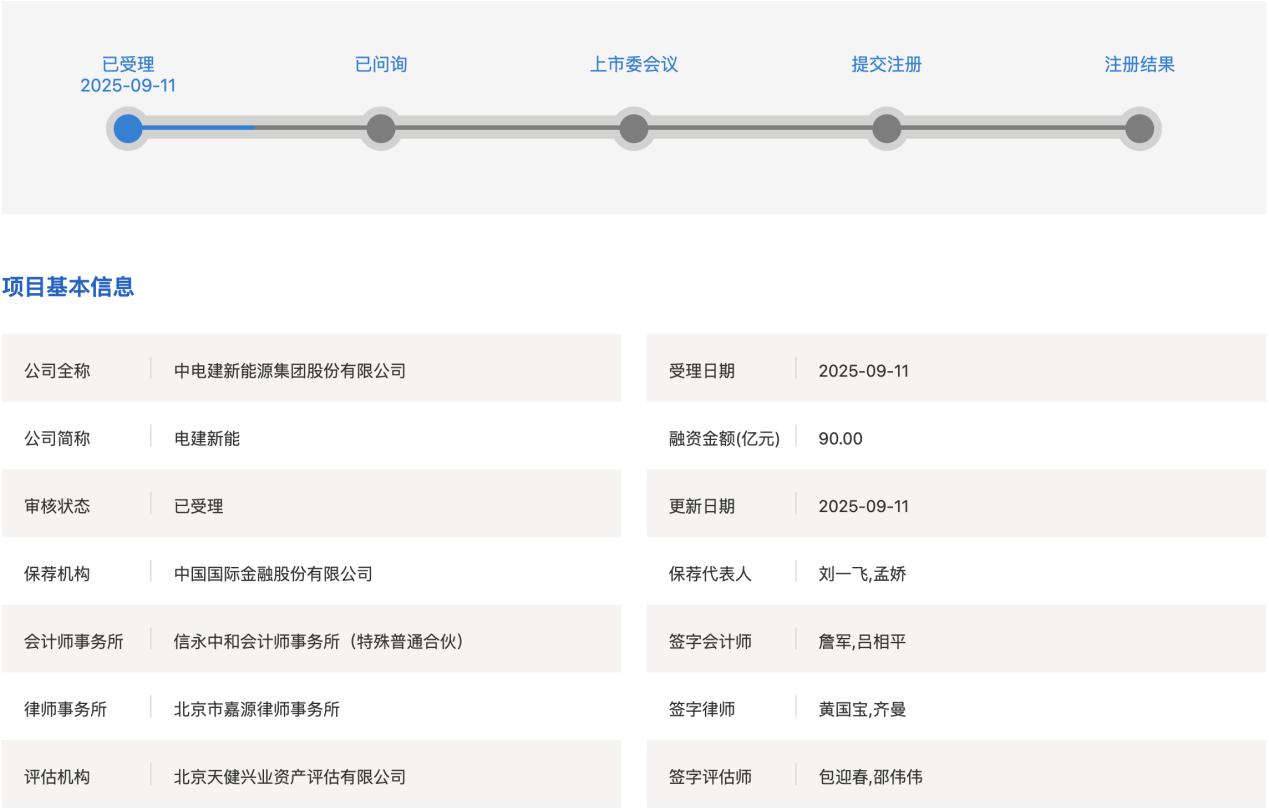Click the 审核状态 value 已受理
1269x810 pixels.
tap(199, 506)
